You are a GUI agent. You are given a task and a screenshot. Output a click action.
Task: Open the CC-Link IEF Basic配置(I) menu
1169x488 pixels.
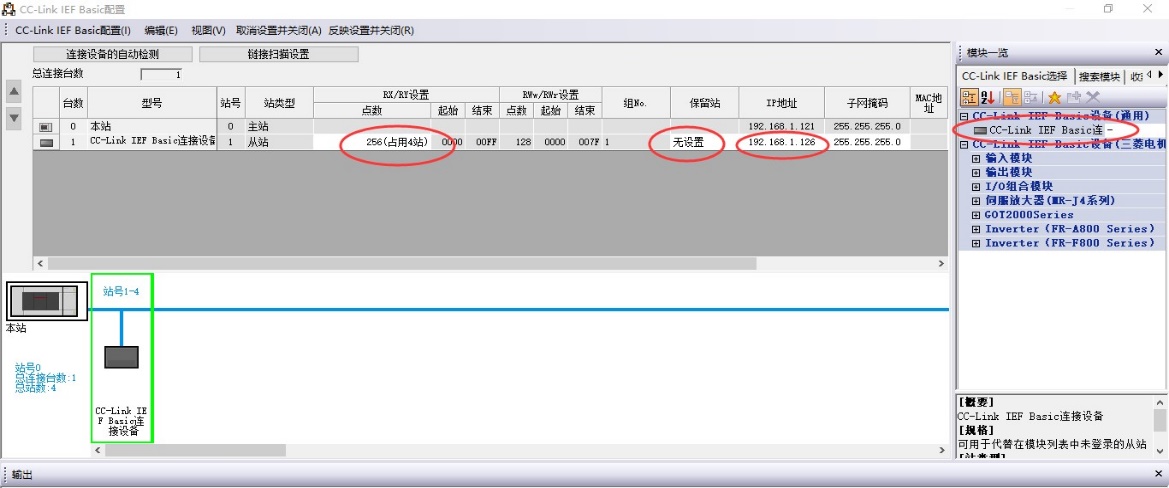tap(72, 31)
